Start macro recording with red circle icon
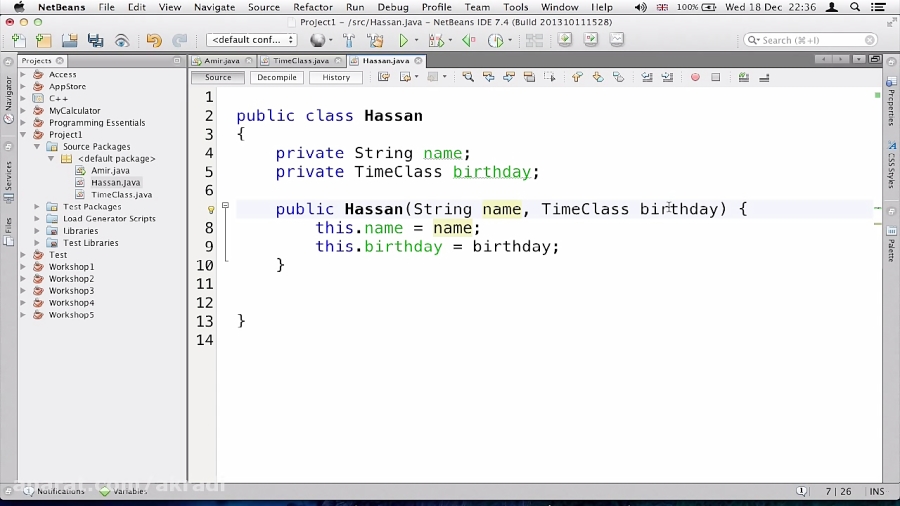Image resolution: width=900 pixels, height=506 pixels. [695, 77]
